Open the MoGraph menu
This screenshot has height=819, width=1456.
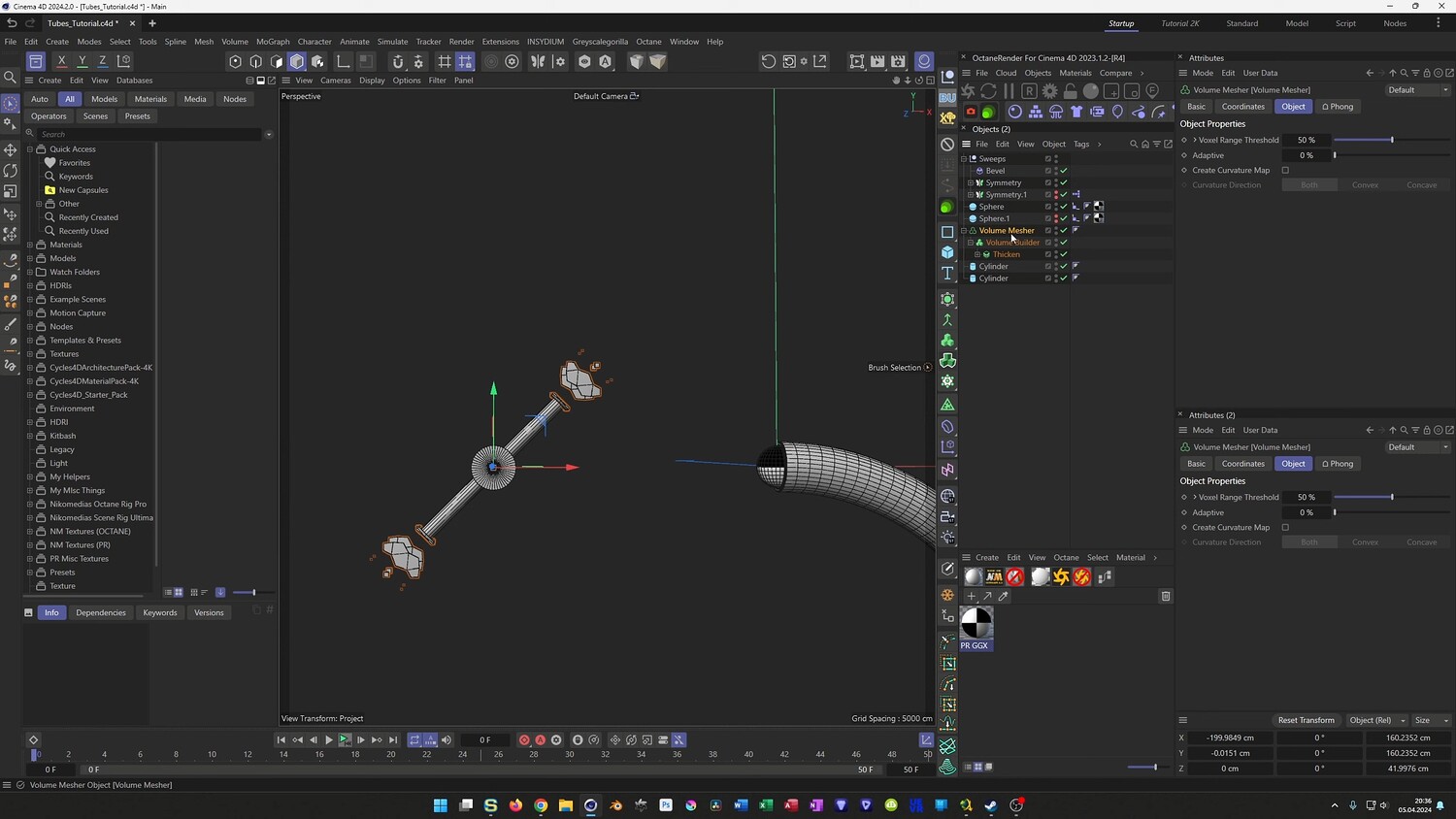coord(273,42)
